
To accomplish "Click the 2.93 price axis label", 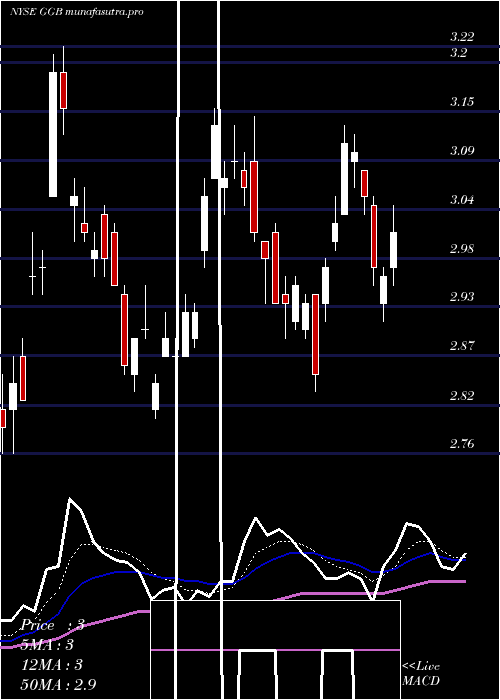I will 462,297.
